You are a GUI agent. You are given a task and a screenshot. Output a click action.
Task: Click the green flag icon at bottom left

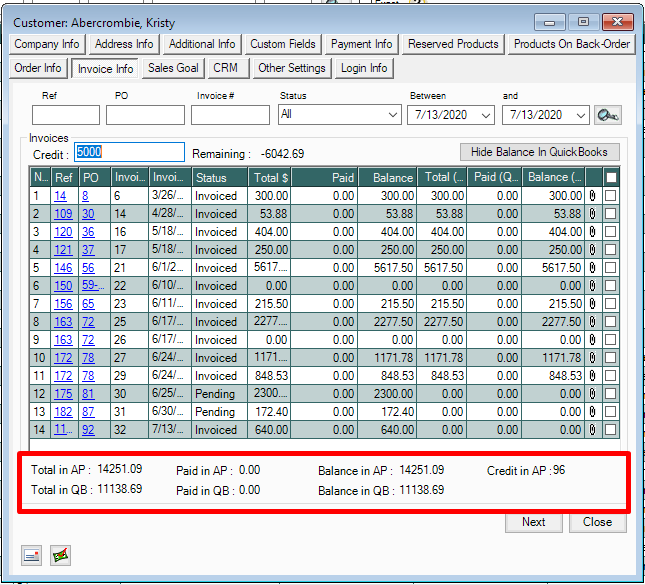60,556
